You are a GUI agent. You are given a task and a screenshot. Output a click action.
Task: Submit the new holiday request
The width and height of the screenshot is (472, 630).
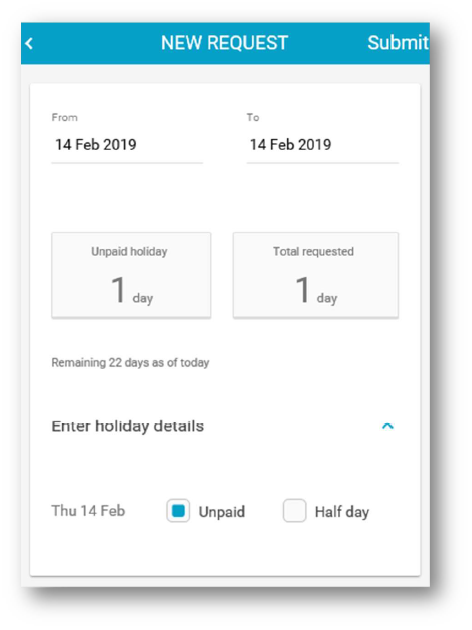[398, 43]
